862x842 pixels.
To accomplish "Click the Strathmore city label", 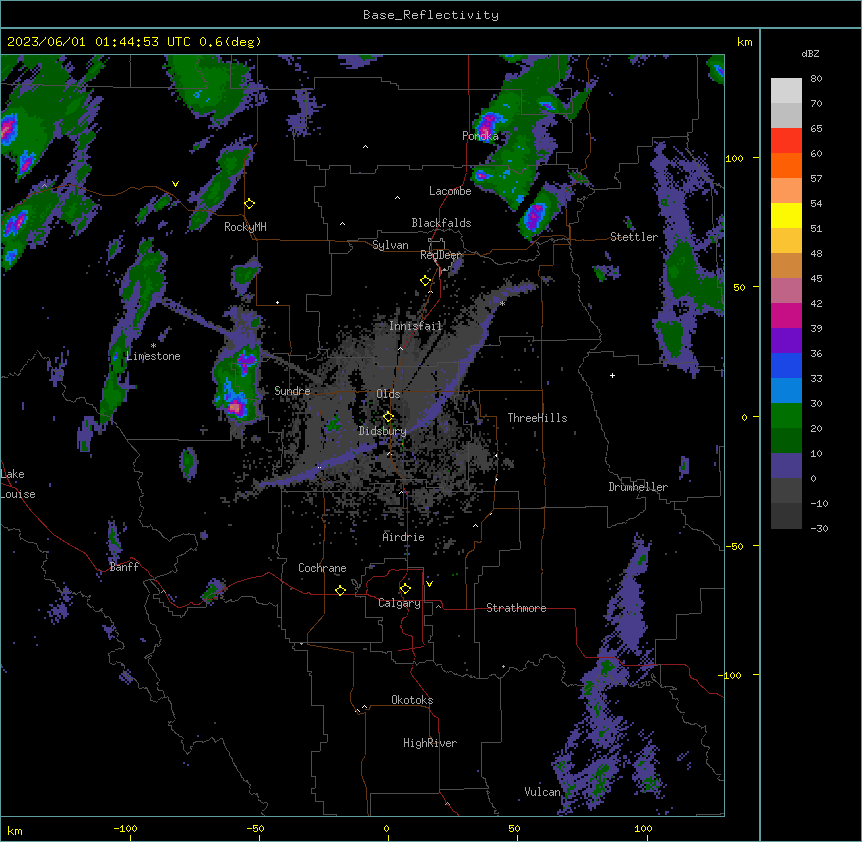I will [516, 608].
